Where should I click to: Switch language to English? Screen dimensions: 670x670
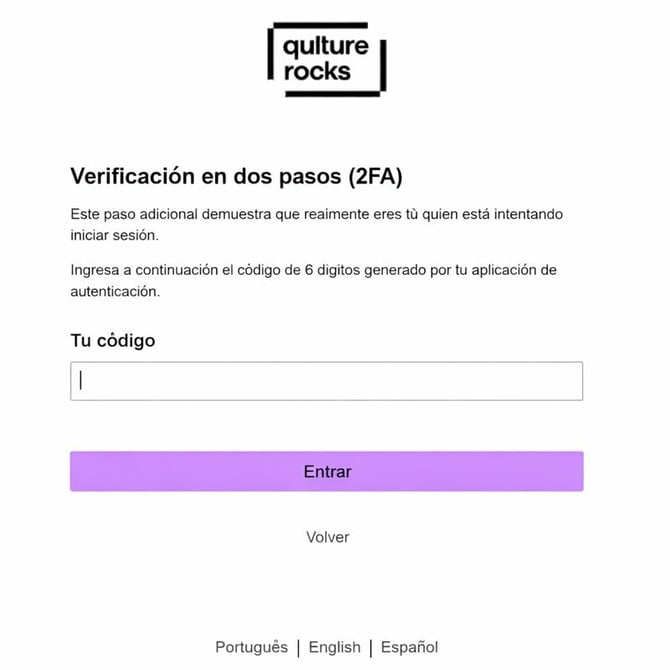coord(334,647)
